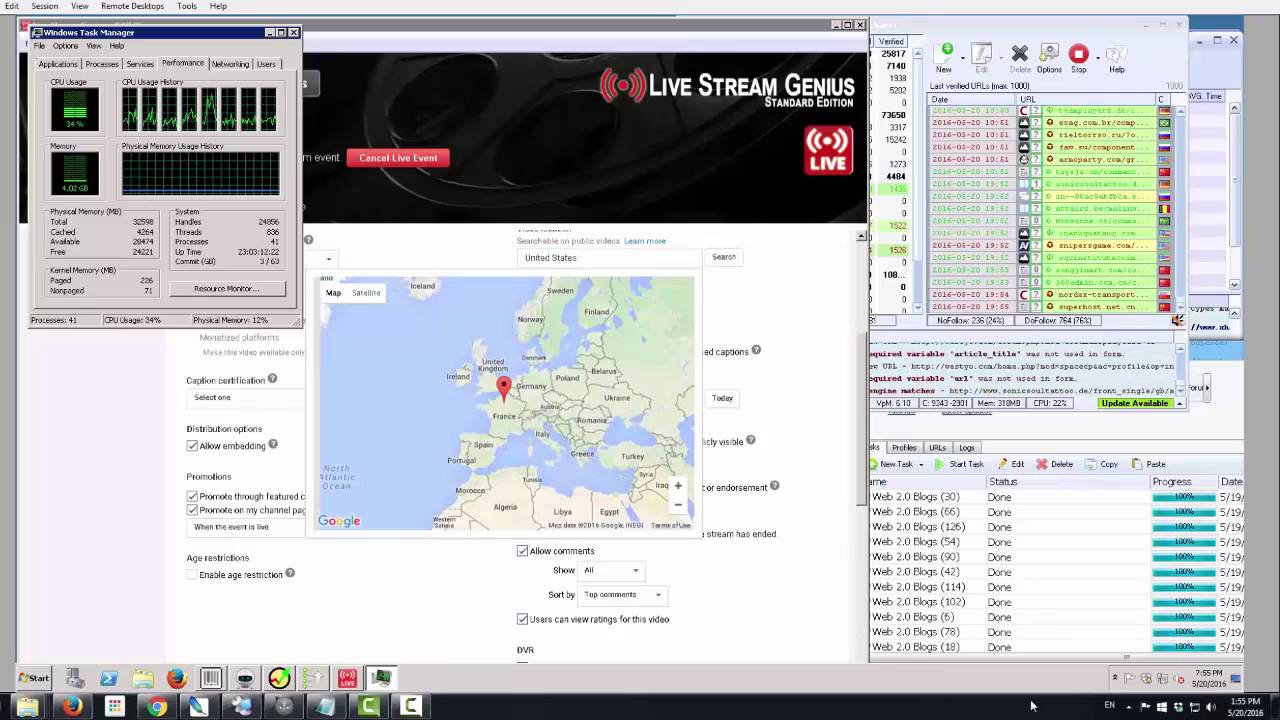Toggle Promote through featured content checkbox

pos(192,496)
